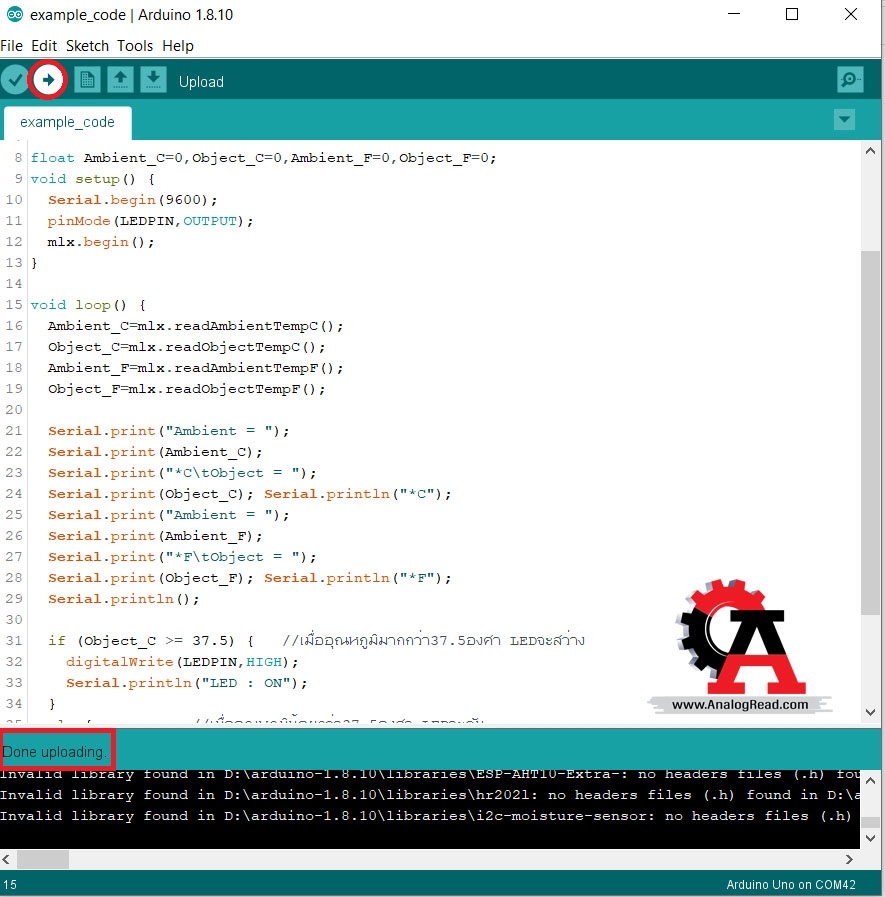Select the example_code tab
The height and width of the screenshot is (897, 885).
(68, 122)
